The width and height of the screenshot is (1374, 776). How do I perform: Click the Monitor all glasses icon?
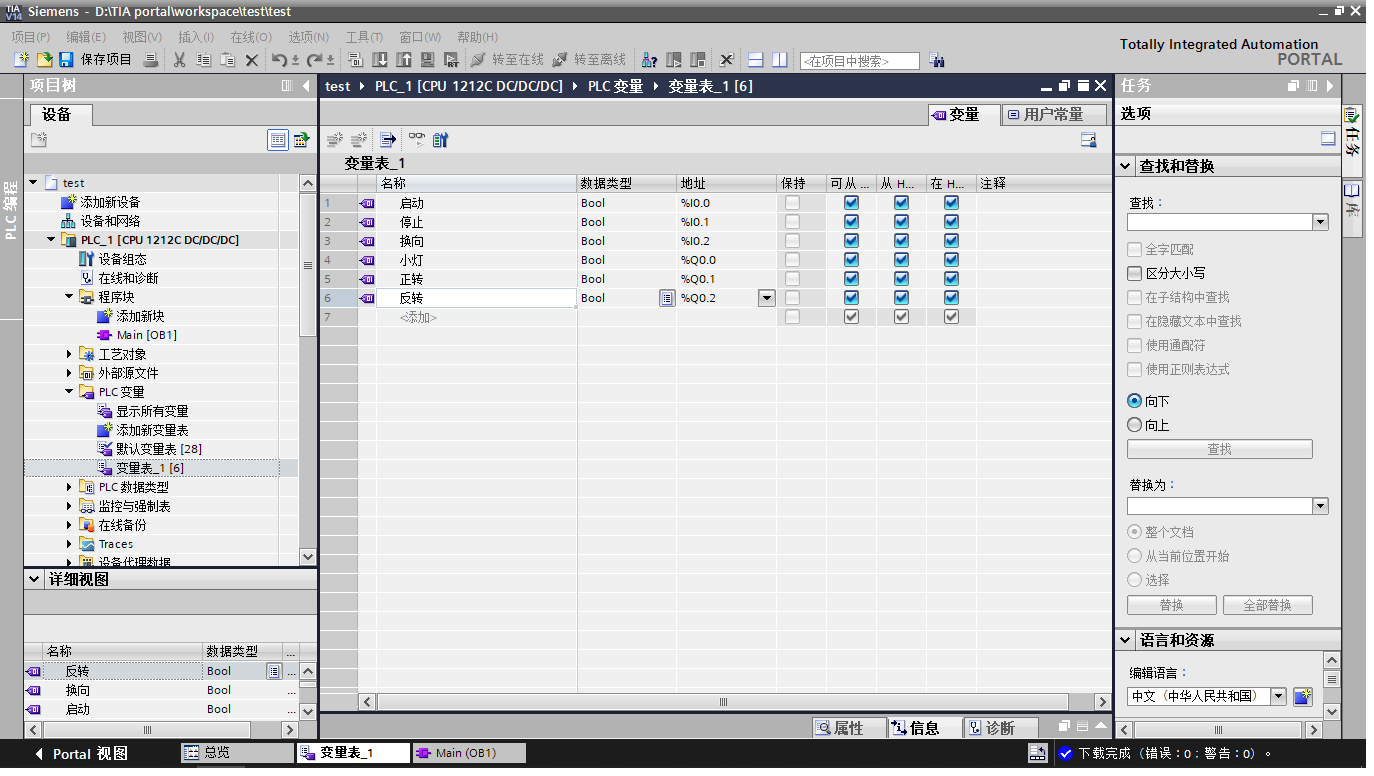click(x=416, y=140)
